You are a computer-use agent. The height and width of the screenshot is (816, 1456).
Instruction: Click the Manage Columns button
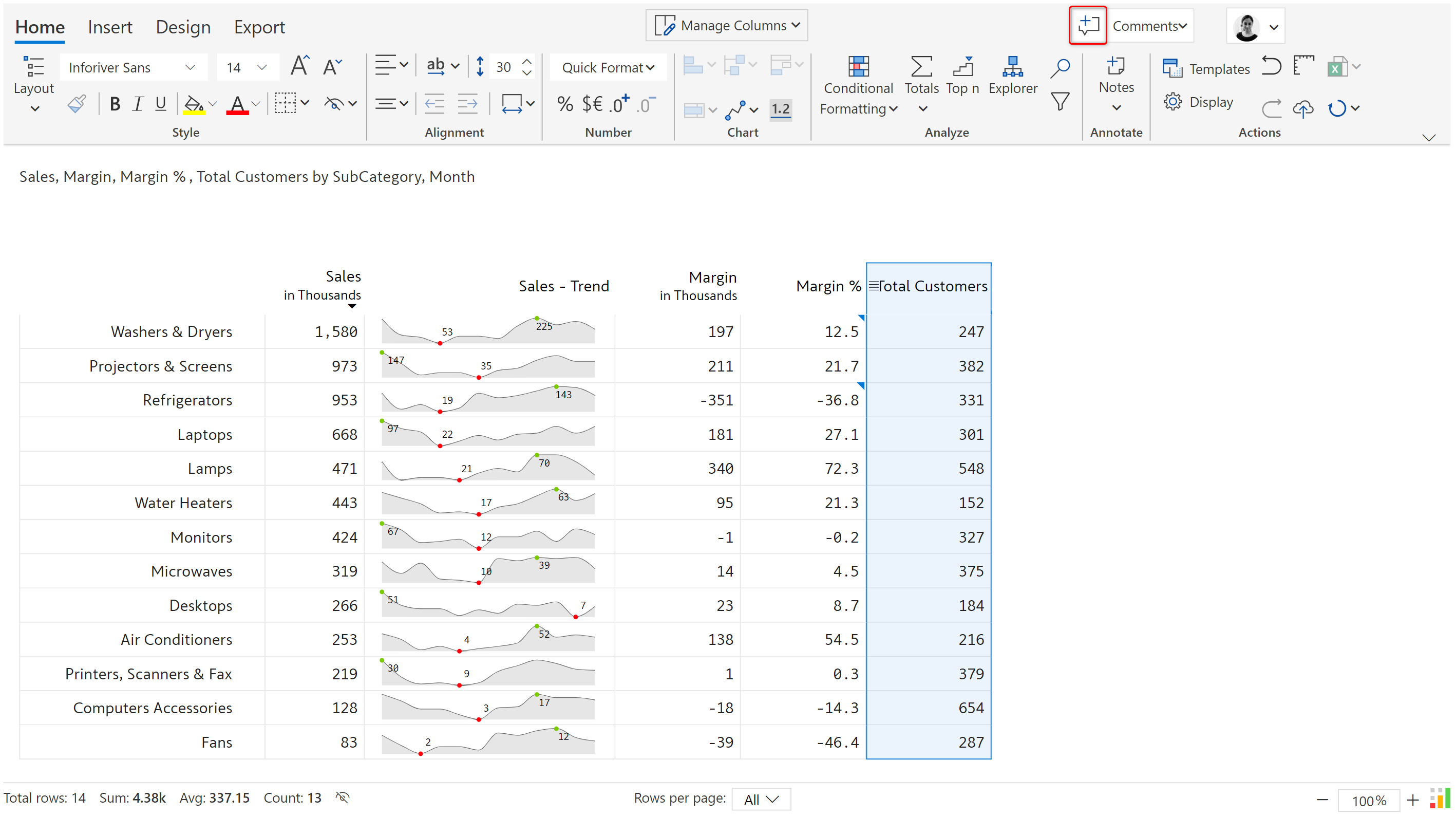(727, 26)
